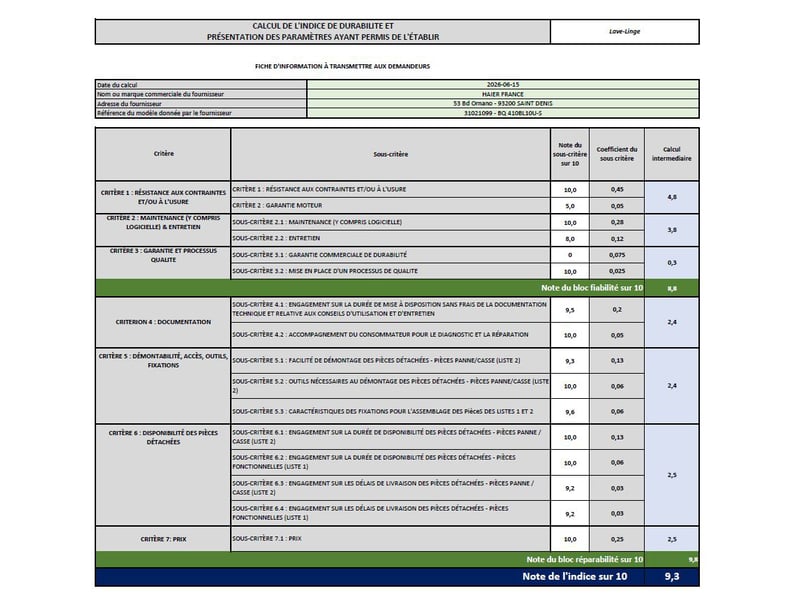The height and width of the screenshot is (600, 800).
Task: Select the 9,5 note for sous-critère 4.1
Action: tap(570, 310)
